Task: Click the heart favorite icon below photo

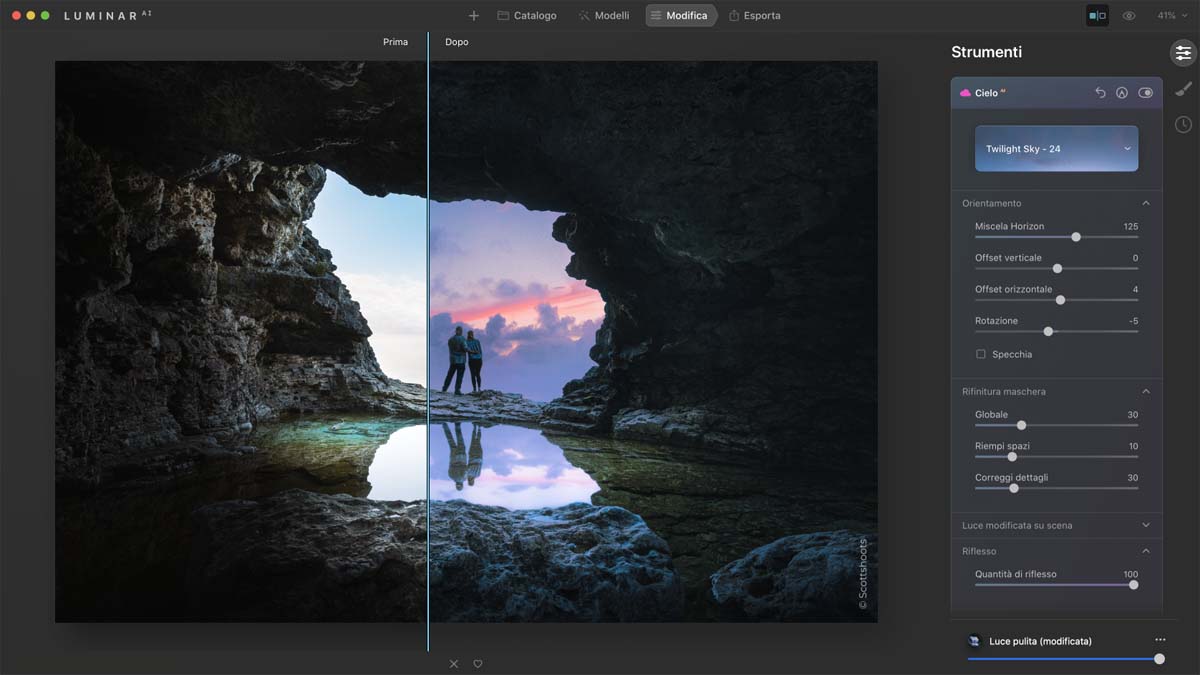Action: 478,664
